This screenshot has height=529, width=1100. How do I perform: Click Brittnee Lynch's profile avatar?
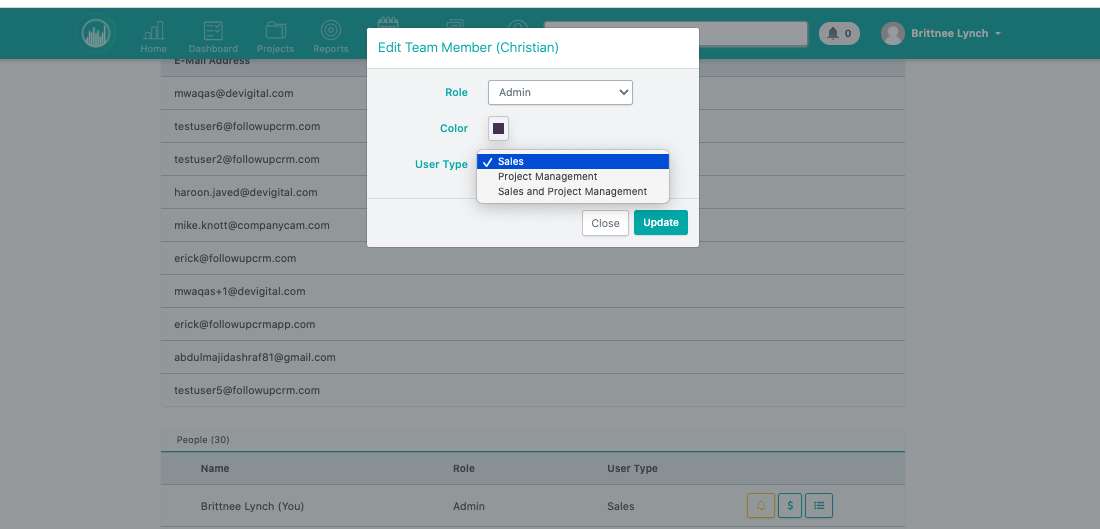892,34
